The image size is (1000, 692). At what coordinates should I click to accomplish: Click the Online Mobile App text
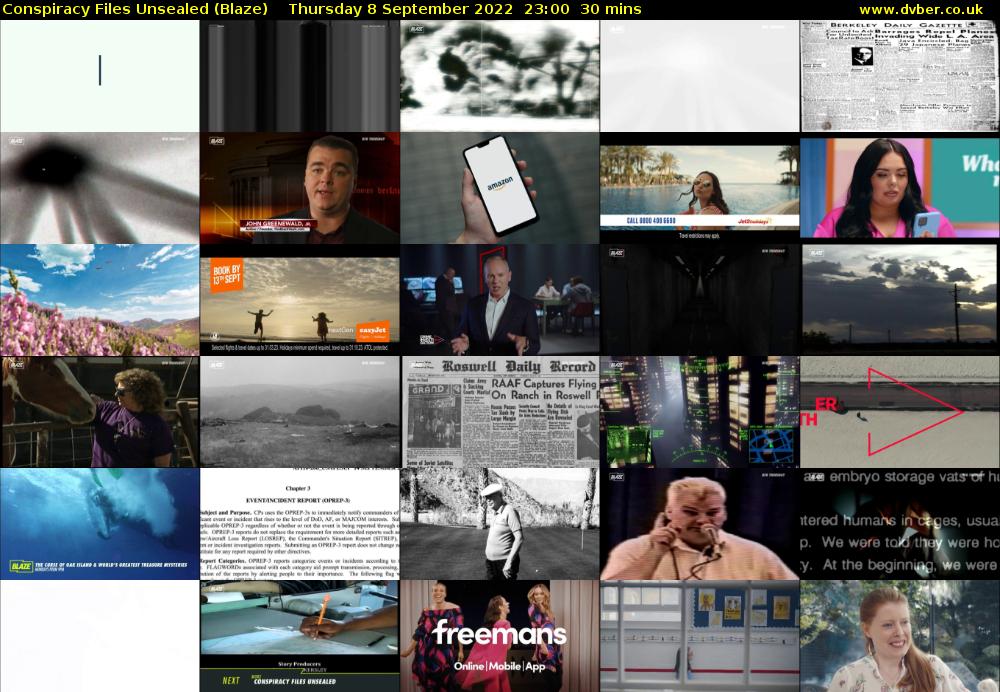499,666
